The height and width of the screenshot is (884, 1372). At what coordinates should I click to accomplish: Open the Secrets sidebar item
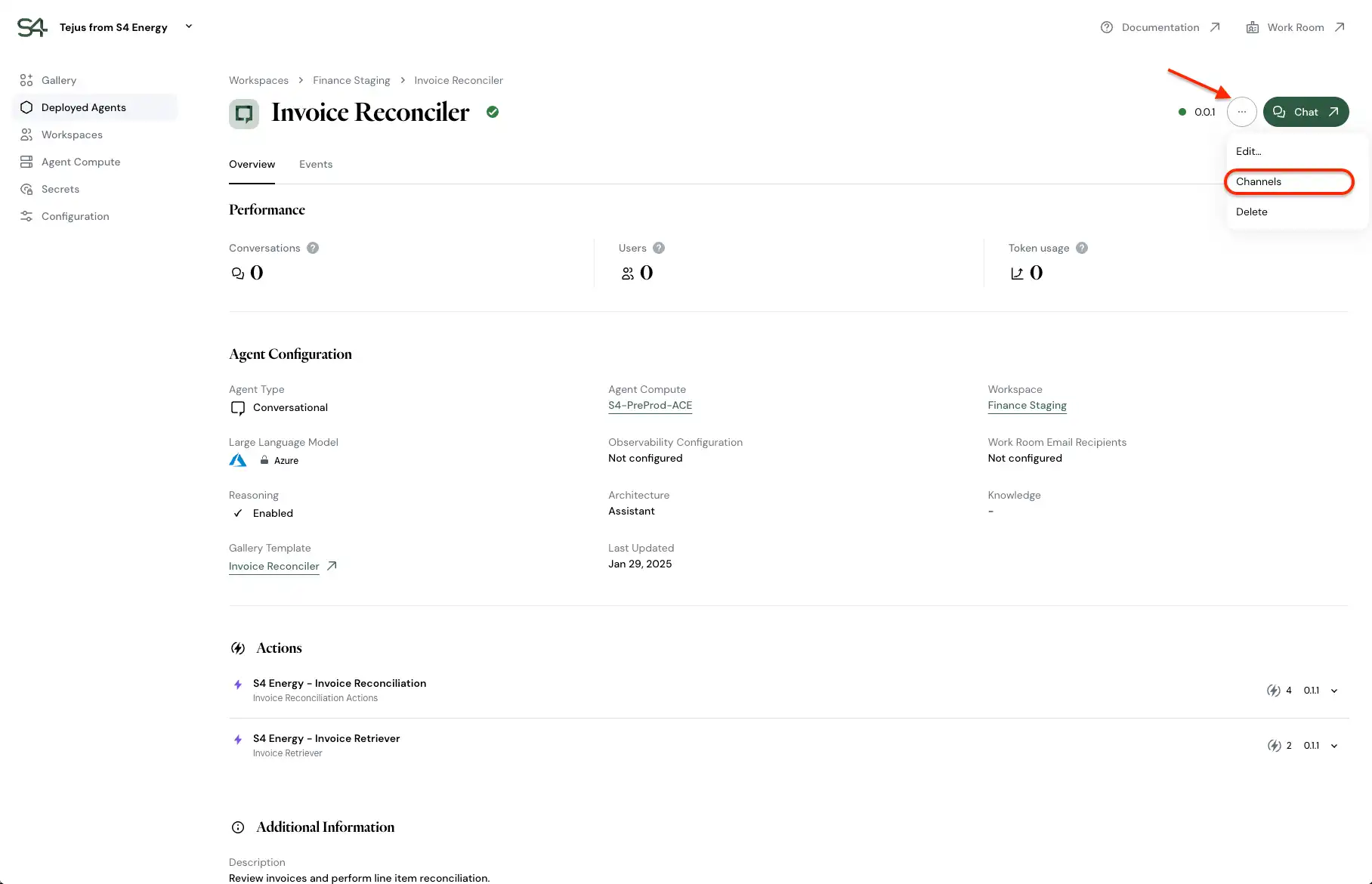tap(60, 189)
